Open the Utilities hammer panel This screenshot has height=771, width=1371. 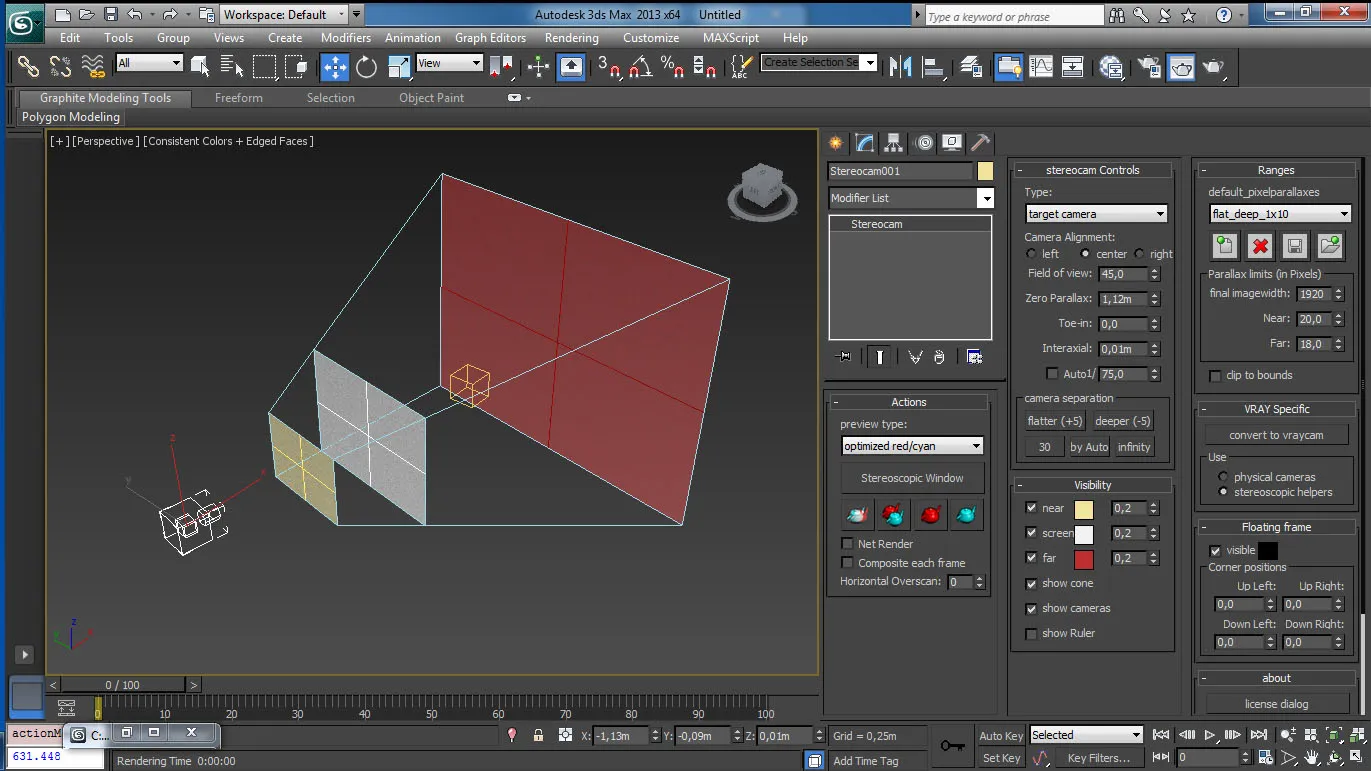pos(981,143)
